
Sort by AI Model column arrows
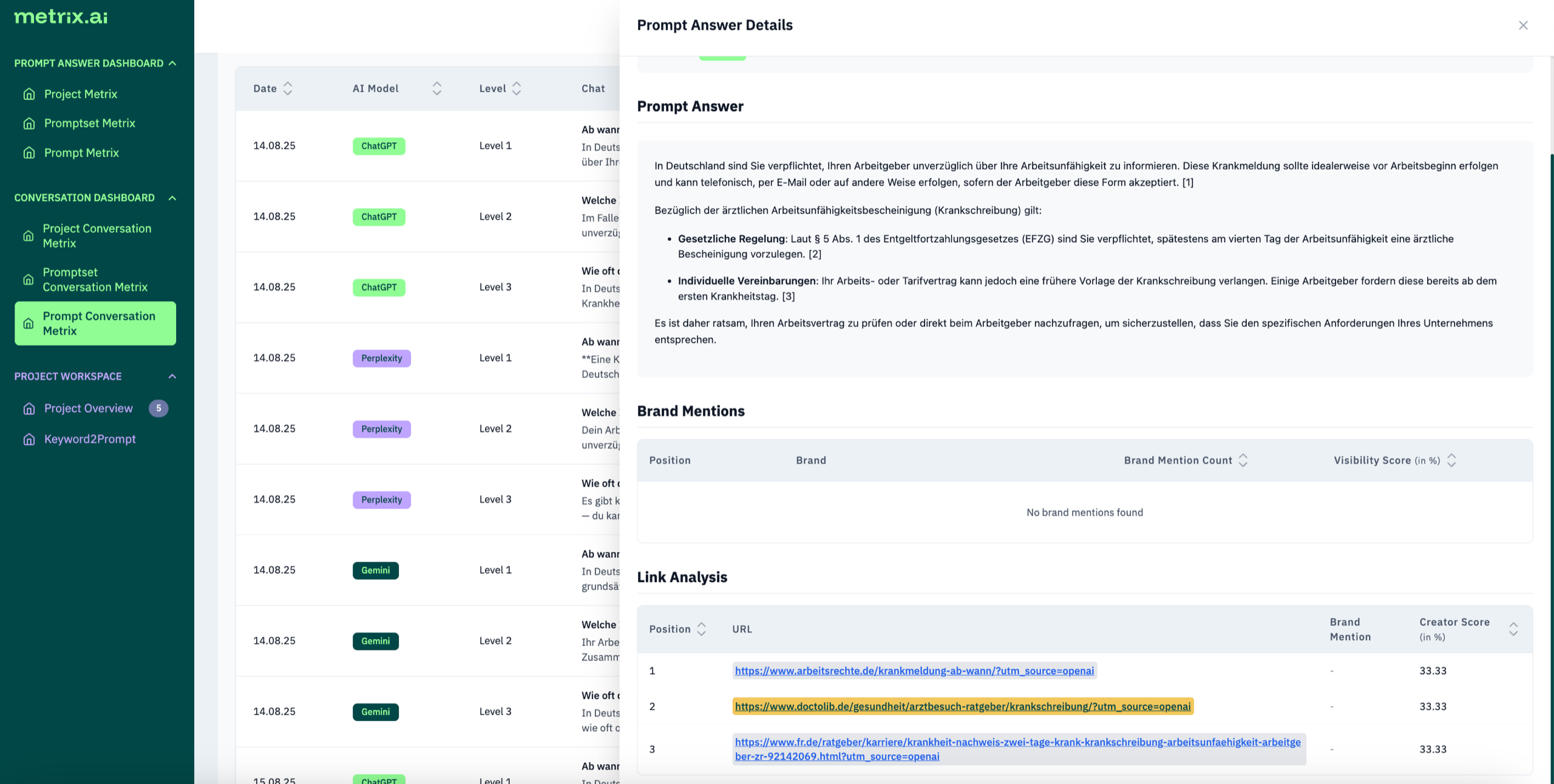[x=436, y=89]
